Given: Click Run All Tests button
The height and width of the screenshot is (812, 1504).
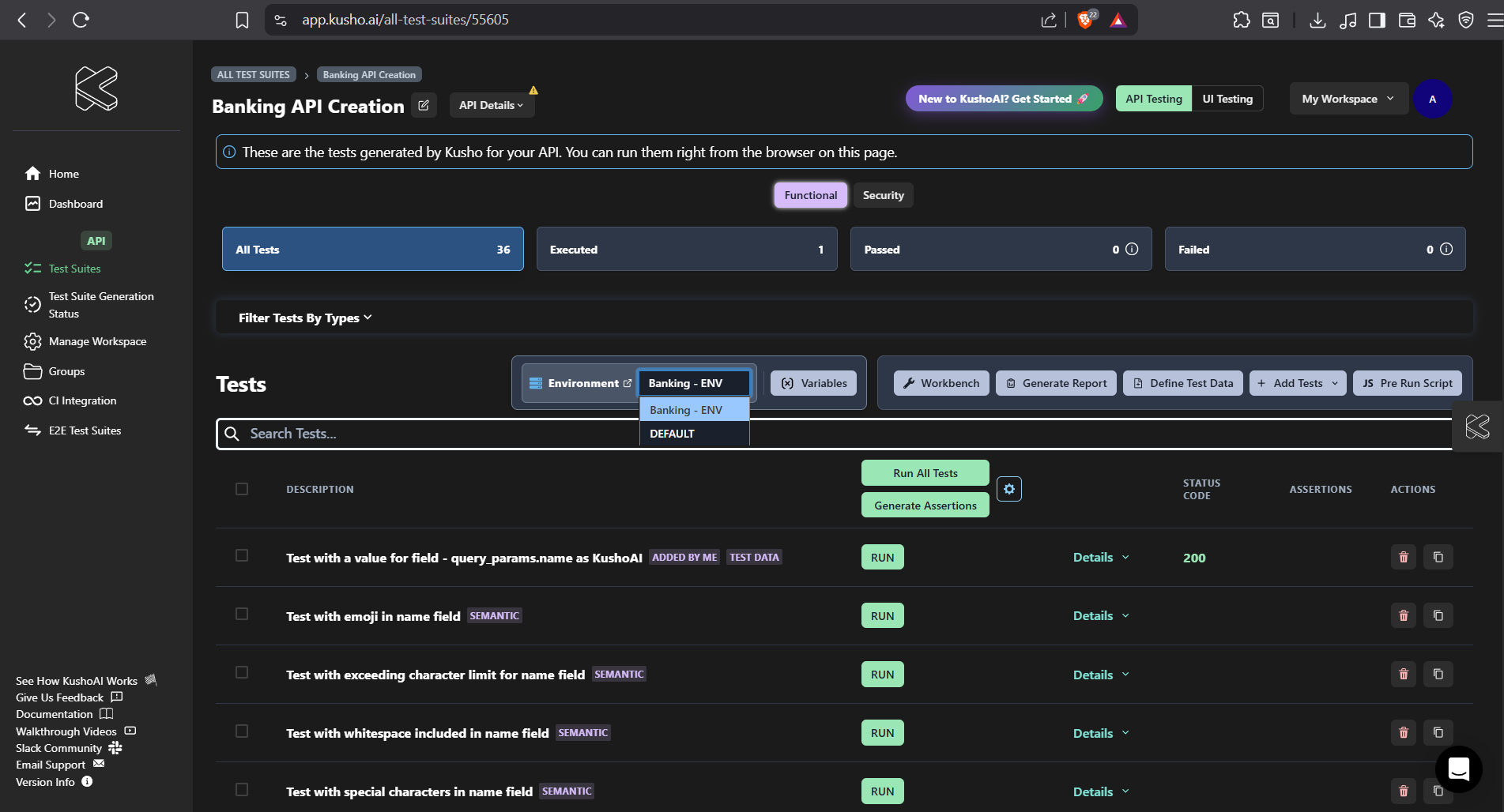Looking at the screenshot, I should 925,472.
